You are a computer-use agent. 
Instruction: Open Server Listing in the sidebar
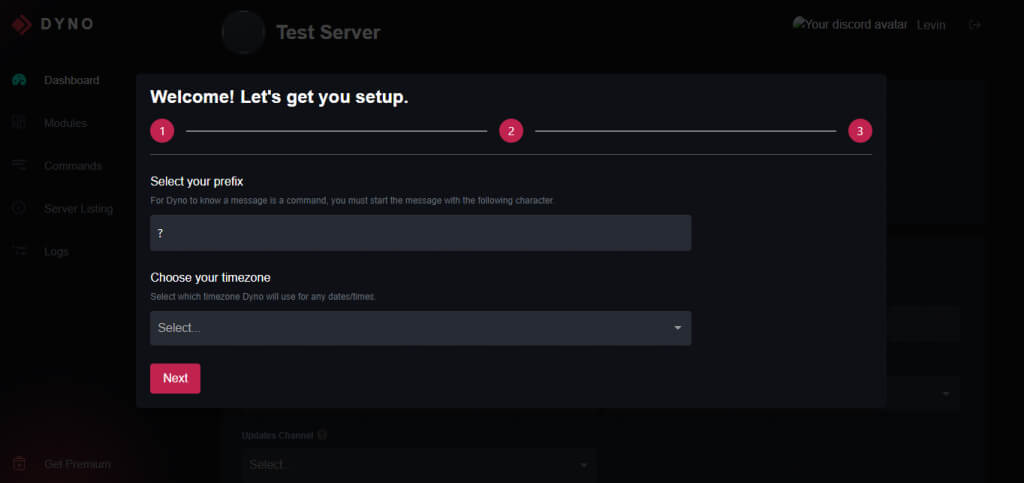(78, 209)
